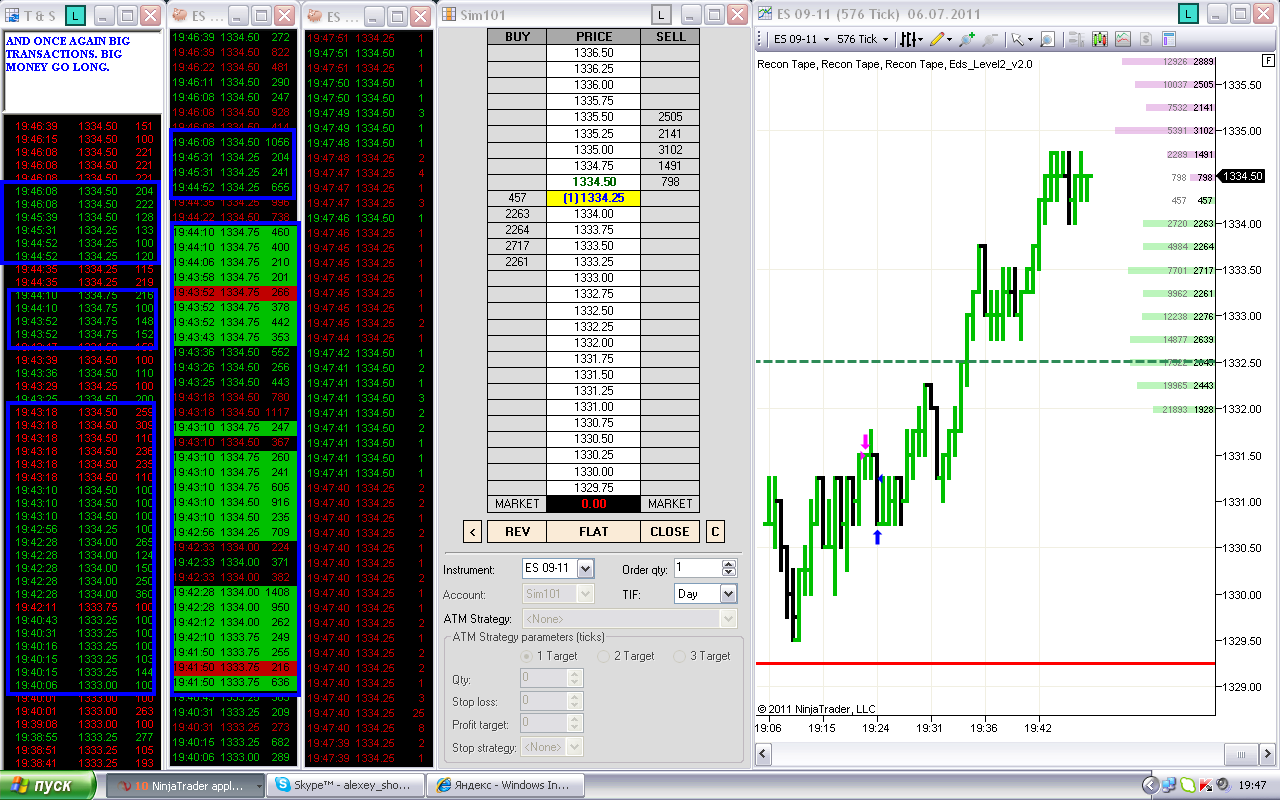Screen dimensions: 1280x800
Task: Switch to Яндекс Internet Explorer in taskbar
Action: [506, 785]
